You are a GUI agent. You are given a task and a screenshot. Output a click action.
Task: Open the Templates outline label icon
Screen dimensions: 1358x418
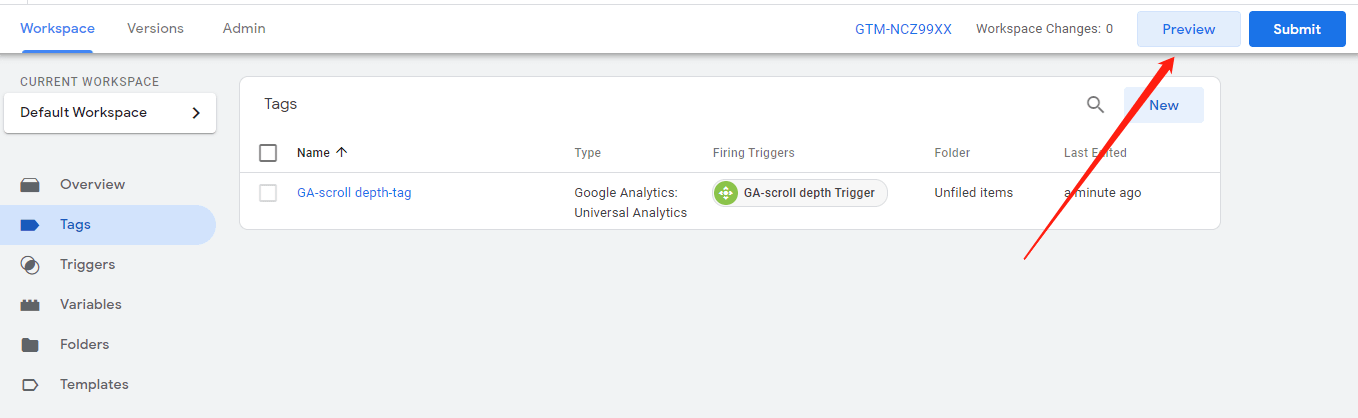click(x=30, y=385)
